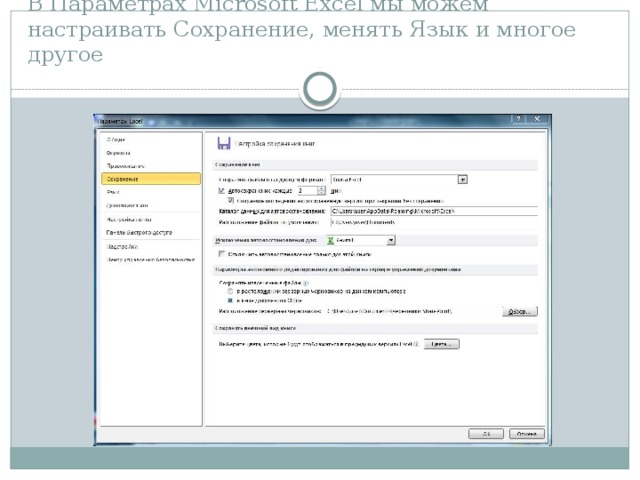Click info icon beside colors description

point(416,344)
